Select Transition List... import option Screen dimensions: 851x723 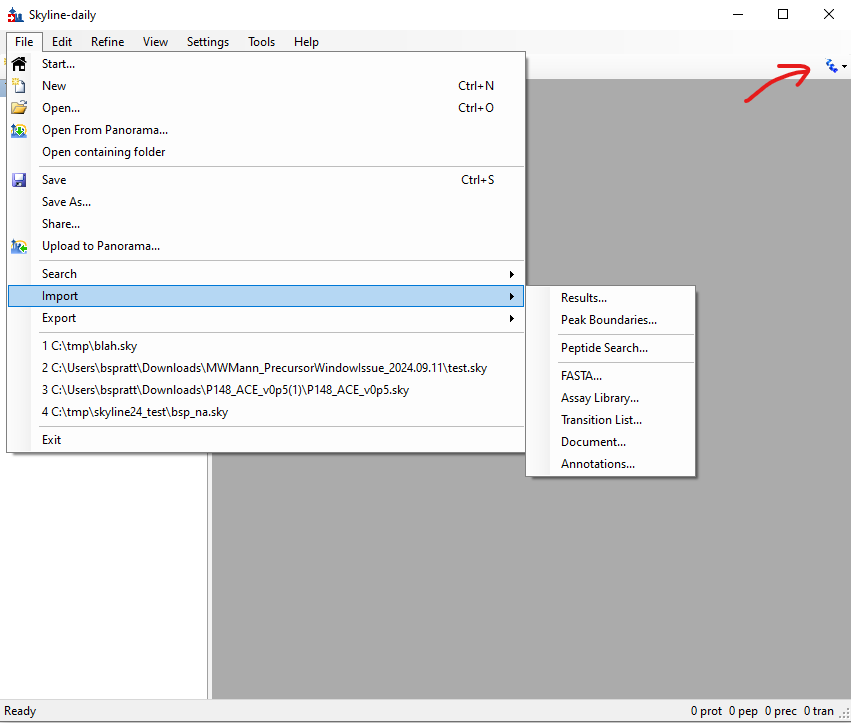[601, 420]
